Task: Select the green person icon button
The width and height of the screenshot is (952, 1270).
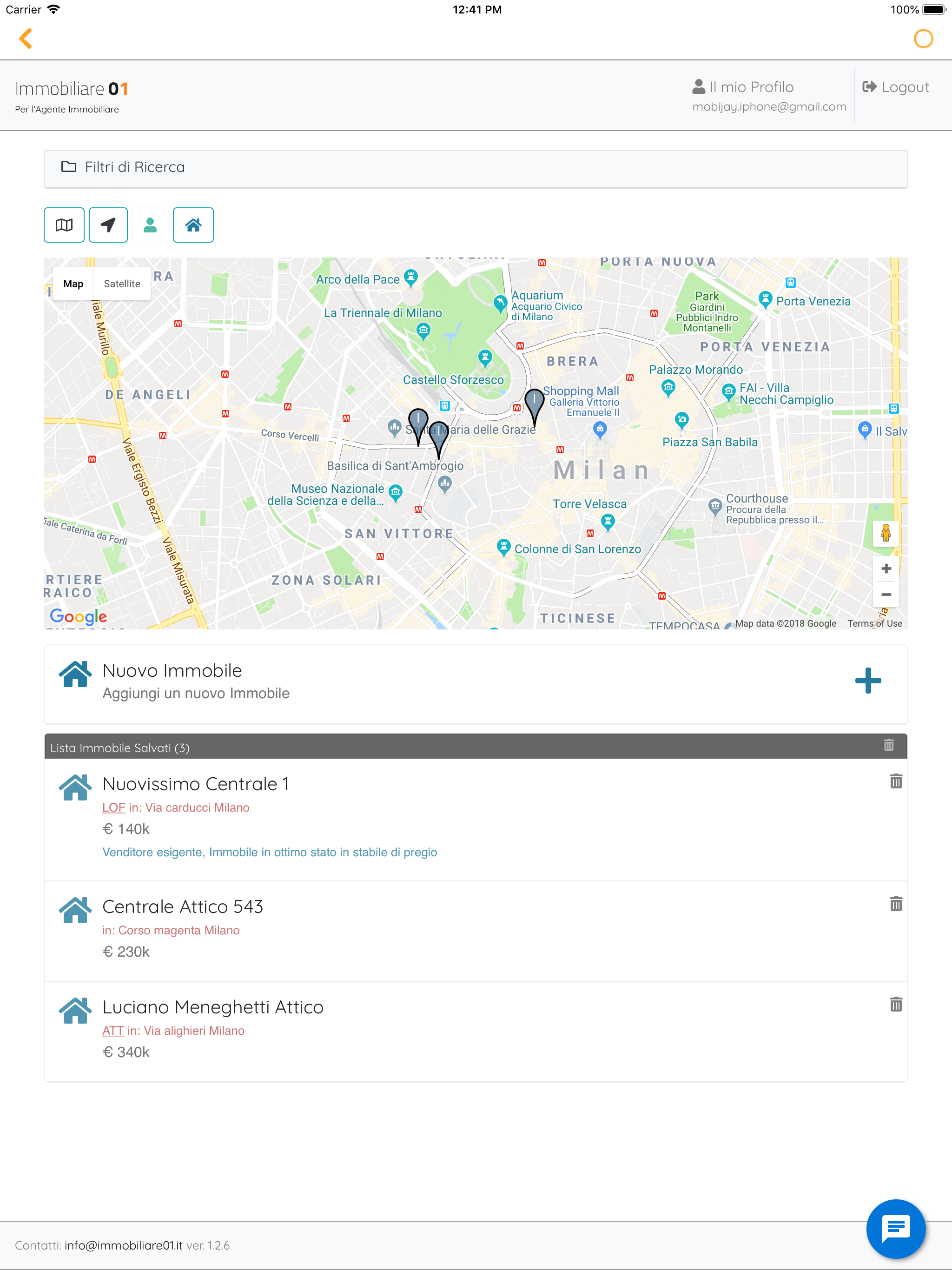Action: (150, 225)
